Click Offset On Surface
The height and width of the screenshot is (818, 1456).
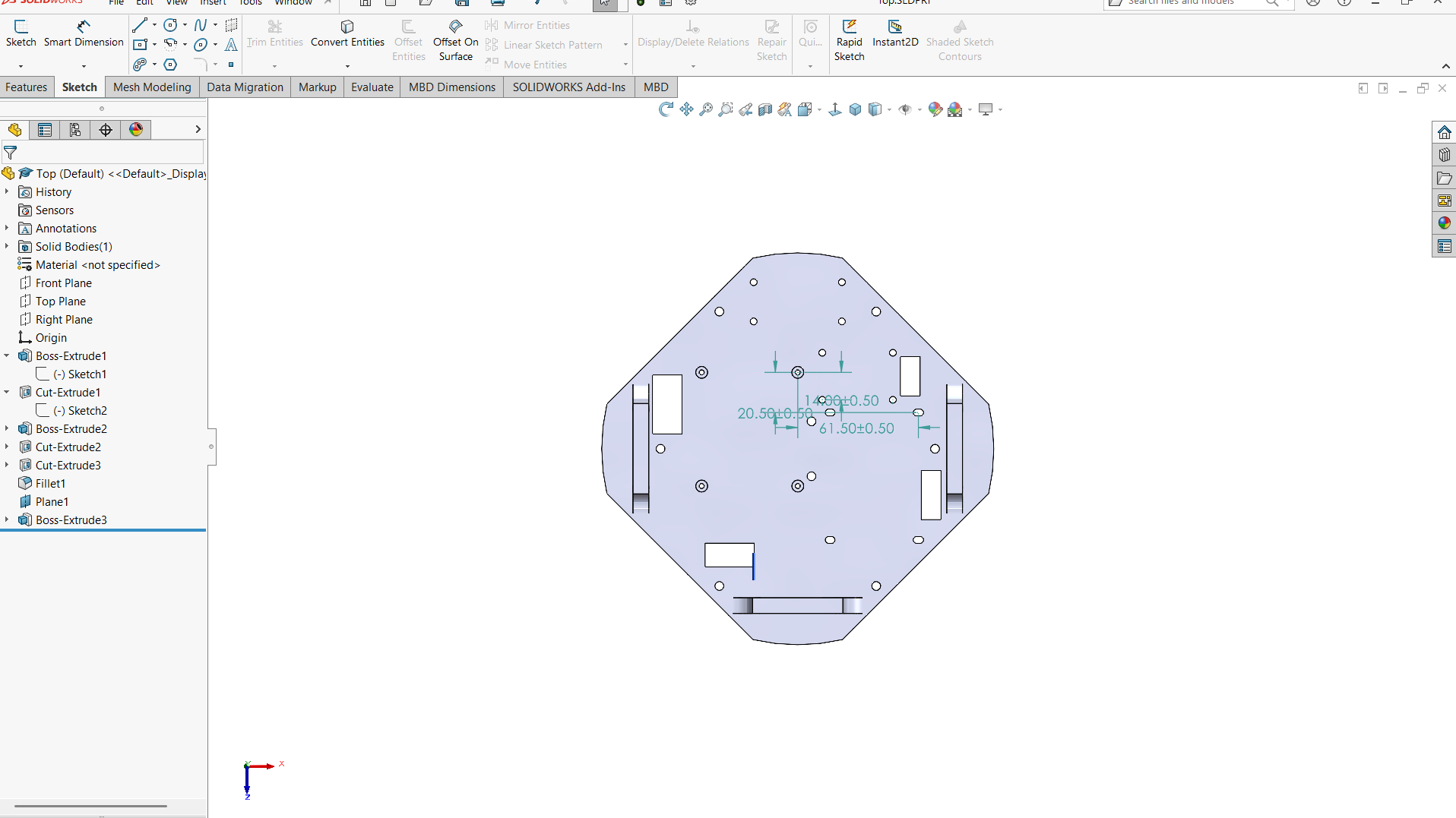[456, 40]
